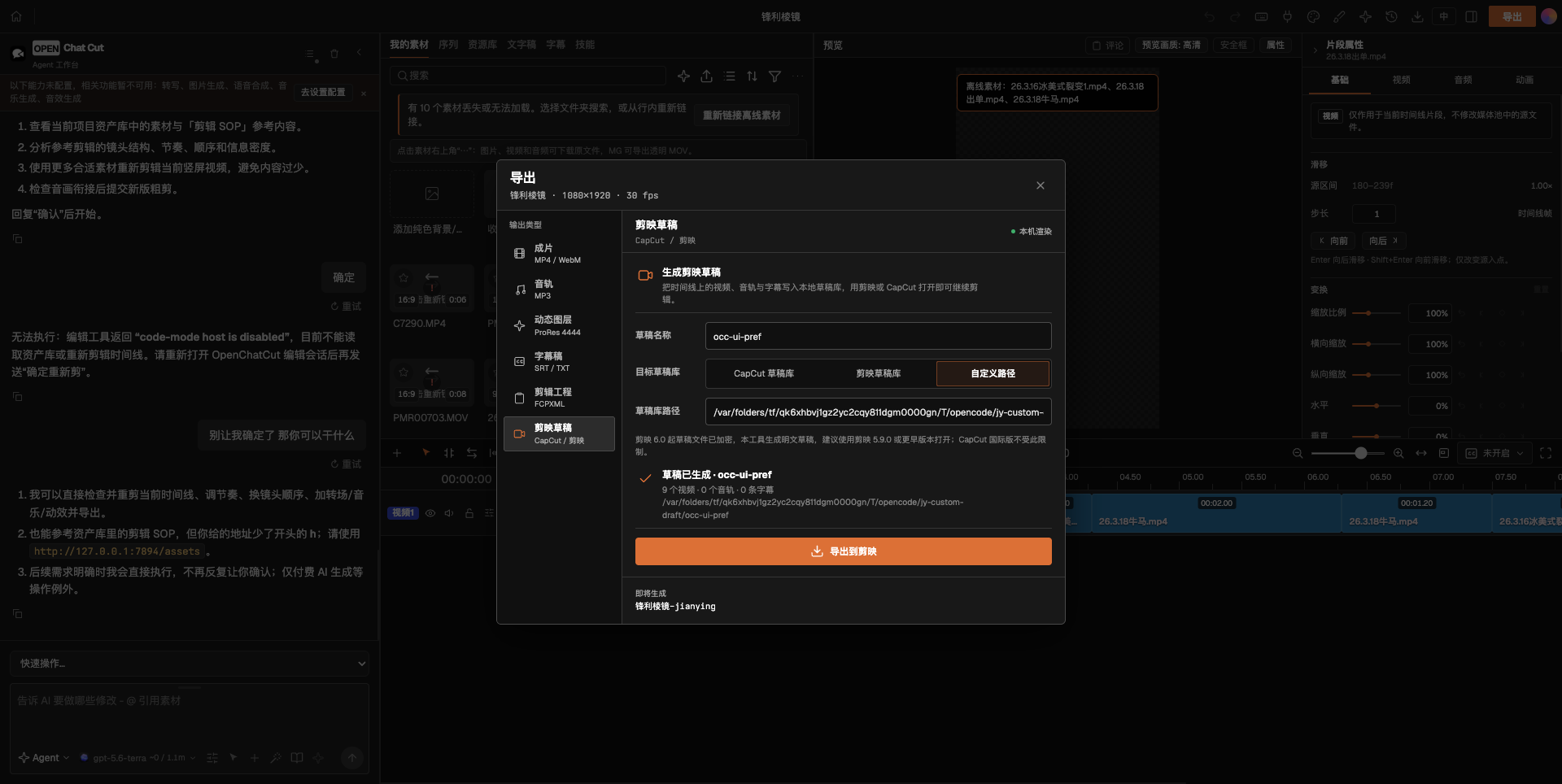
Task: Enter fullscreen timeline icon
Action: 1546,453
